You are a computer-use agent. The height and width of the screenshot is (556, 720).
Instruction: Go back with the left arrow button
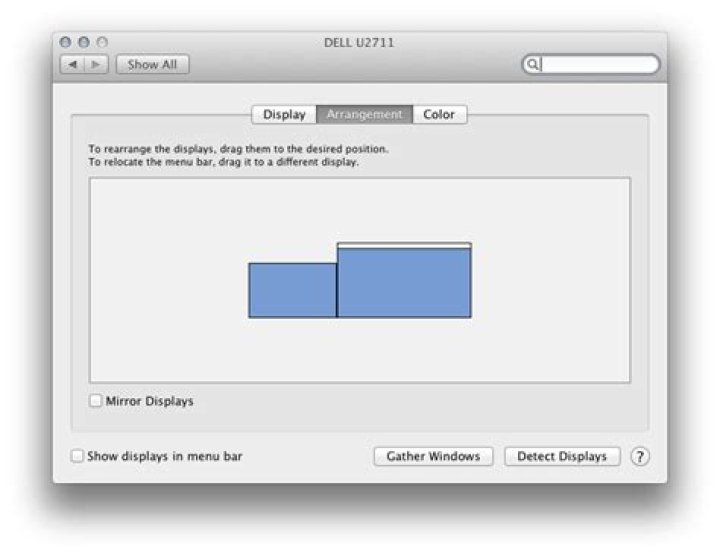(72, 64)
